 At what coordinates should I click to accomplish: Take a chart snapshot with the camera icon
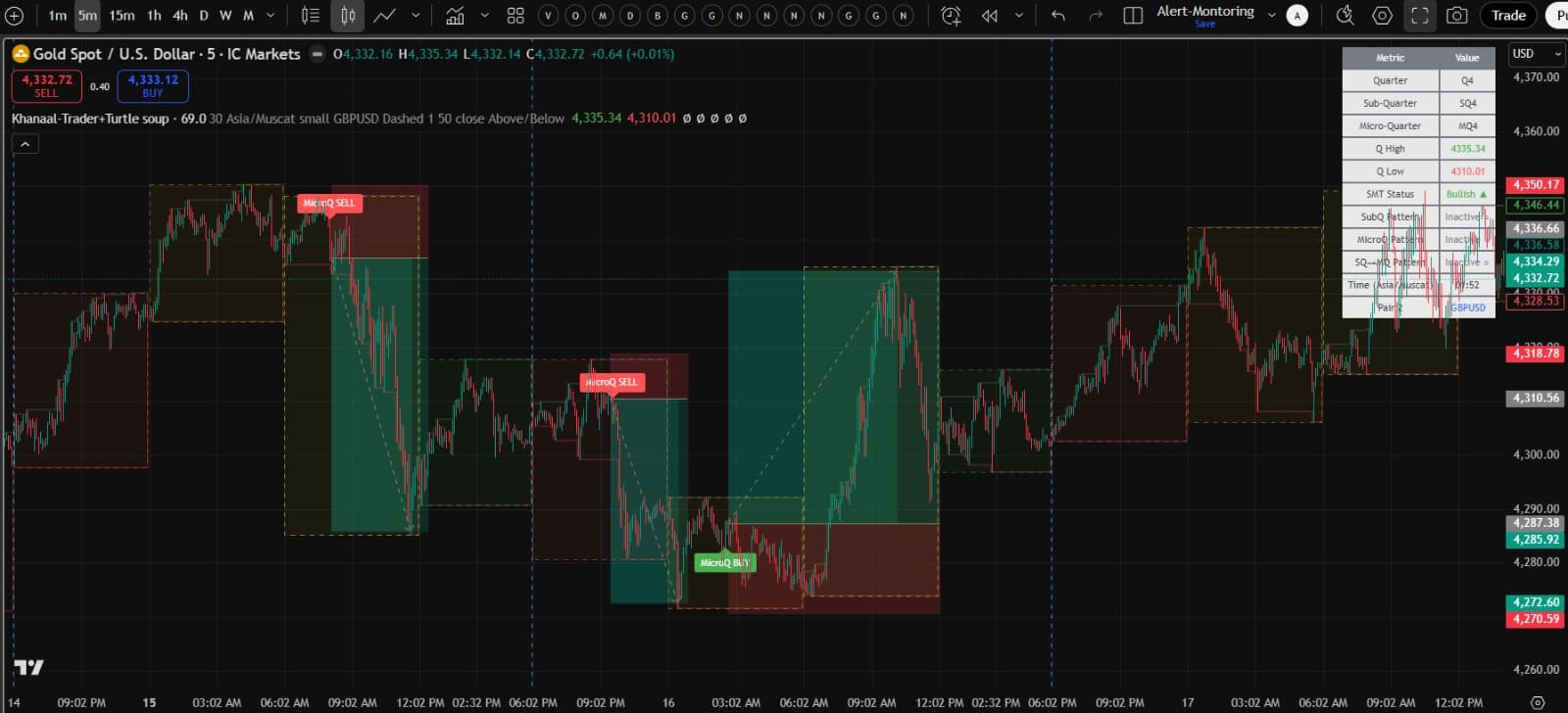(1457, 16)
